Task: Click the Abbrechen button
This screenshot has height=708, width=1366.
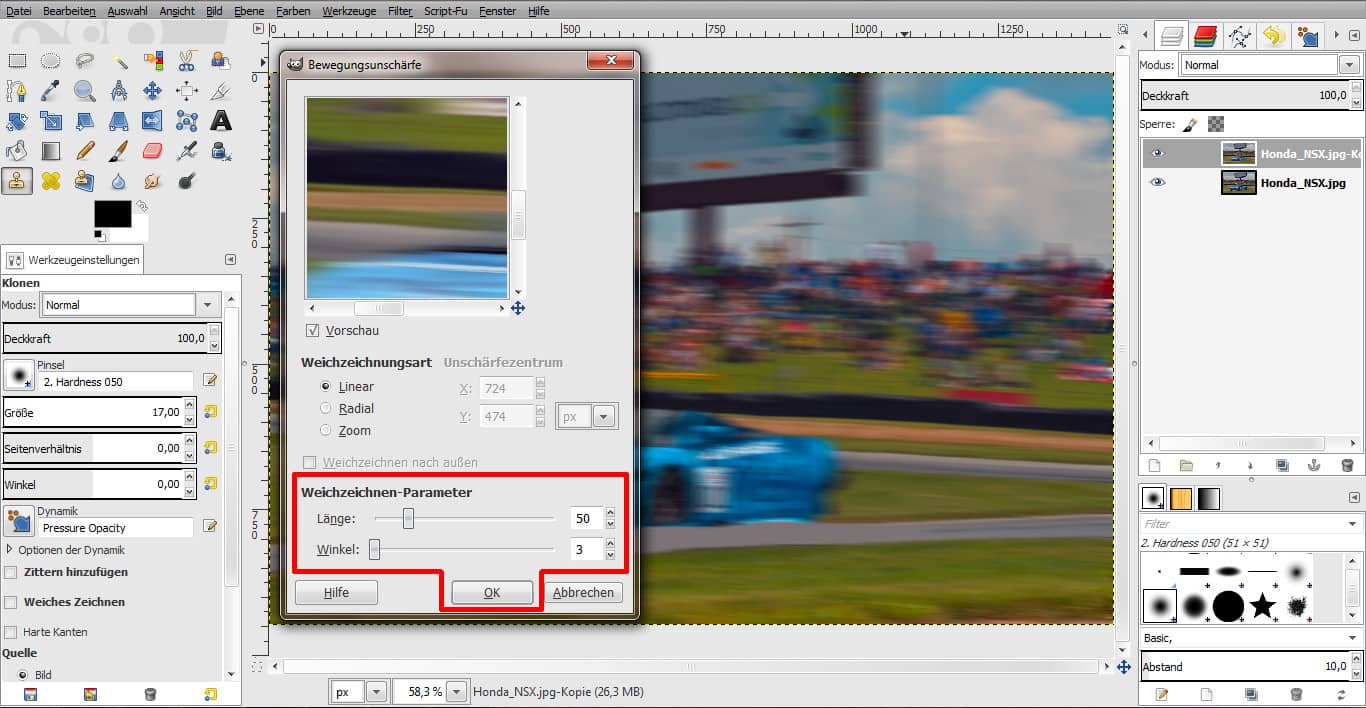Action: pos(583,592)
